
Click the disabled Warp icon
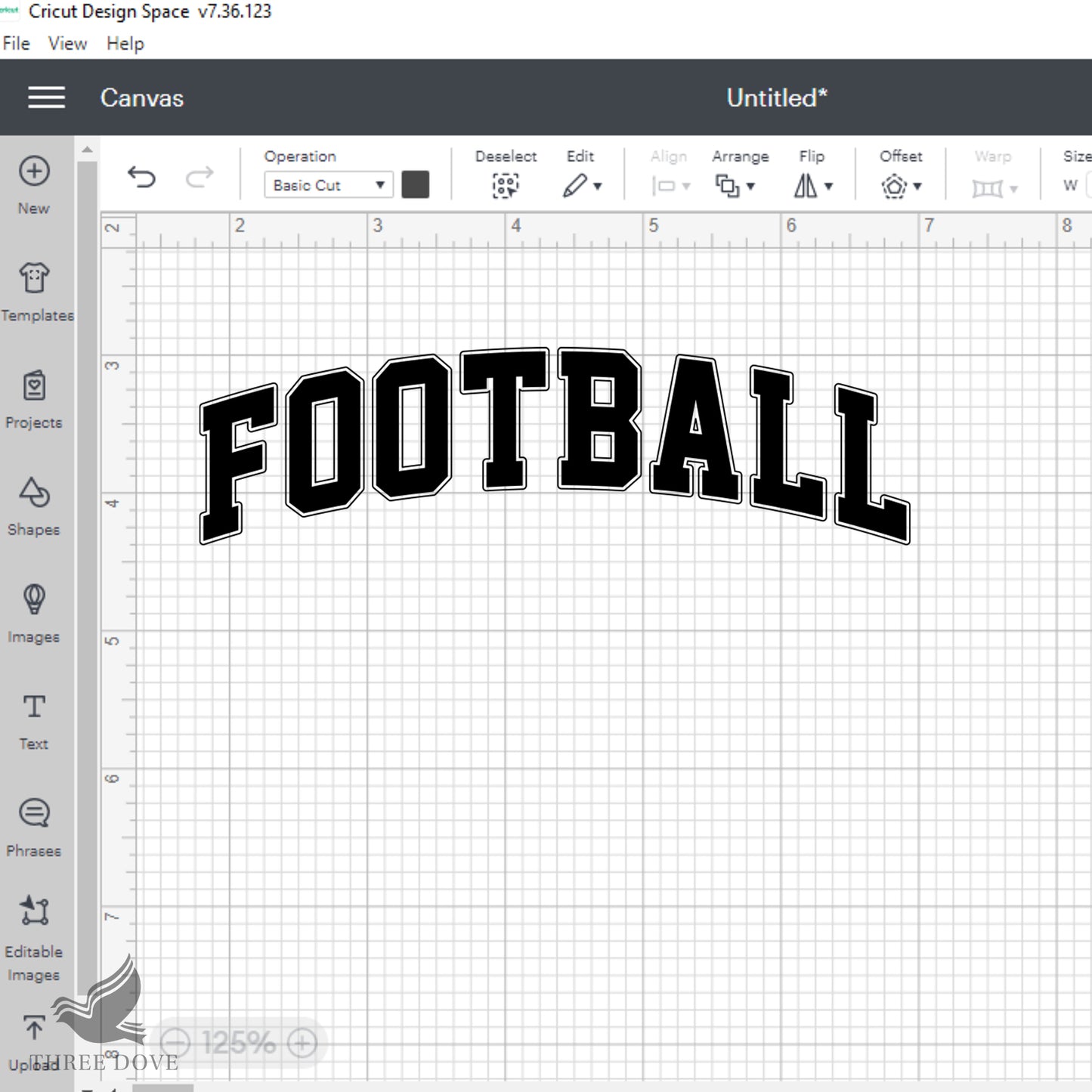987,187
